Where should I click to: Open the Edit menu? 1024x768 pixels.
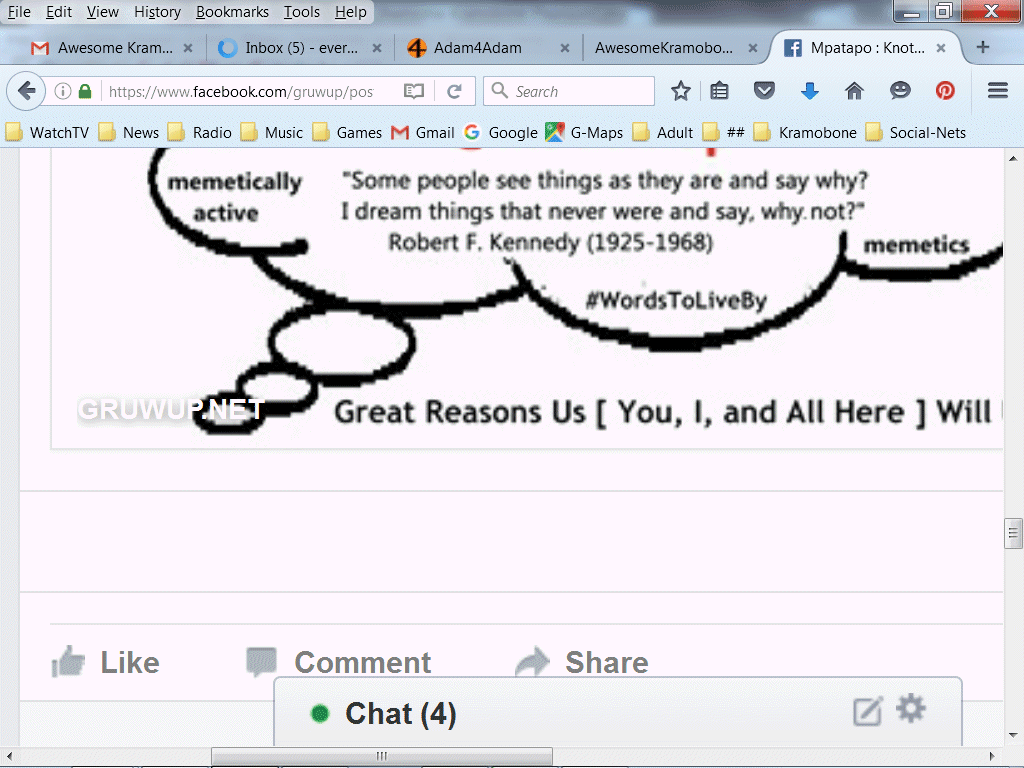point(59,12)
